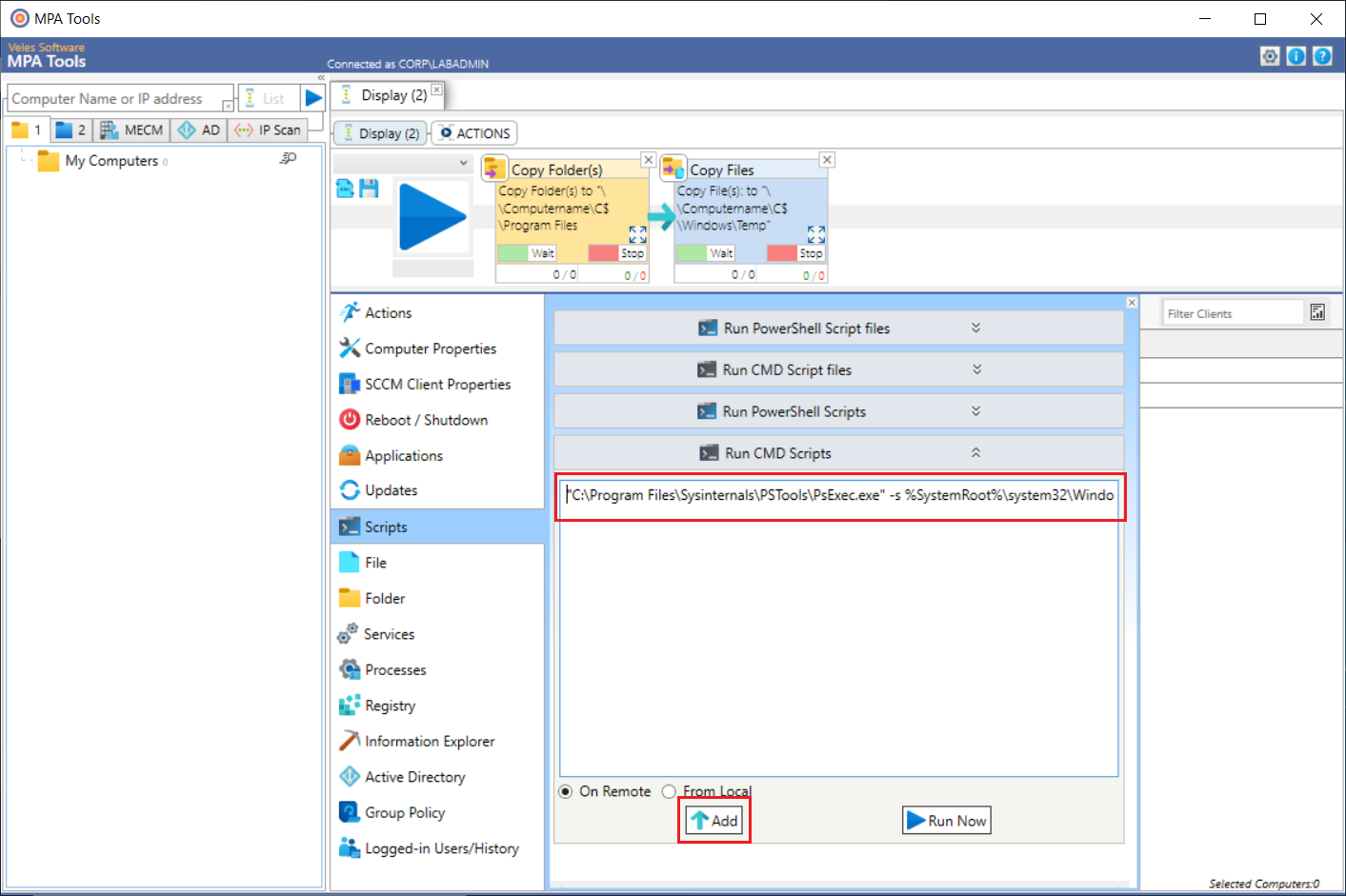Click the icon next to Filter Clients
The height and width of the screenshot is (896, 1346).
click(1317, 312)
